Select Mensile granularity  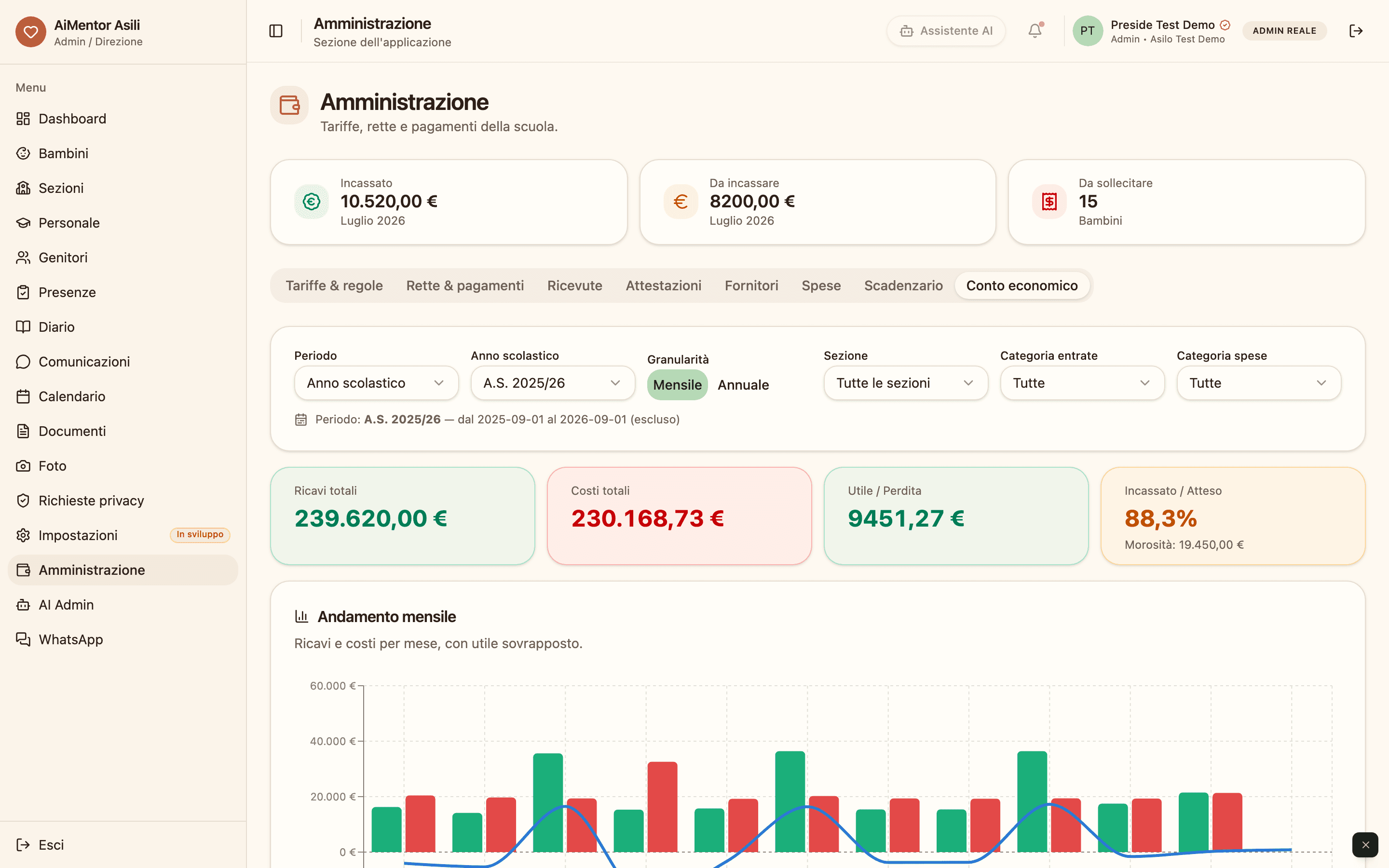click(x=677, y=385)
